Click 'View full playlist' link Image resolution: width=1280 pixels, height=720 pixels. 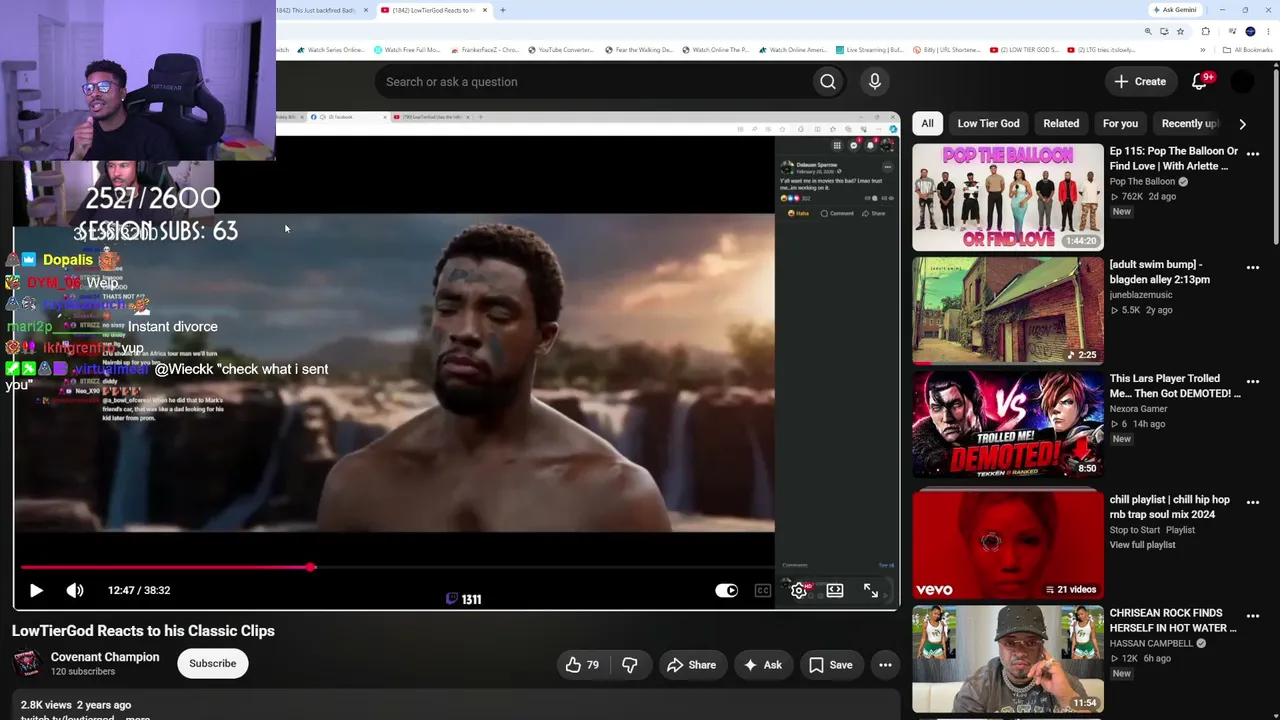[x=1142, y=545]
